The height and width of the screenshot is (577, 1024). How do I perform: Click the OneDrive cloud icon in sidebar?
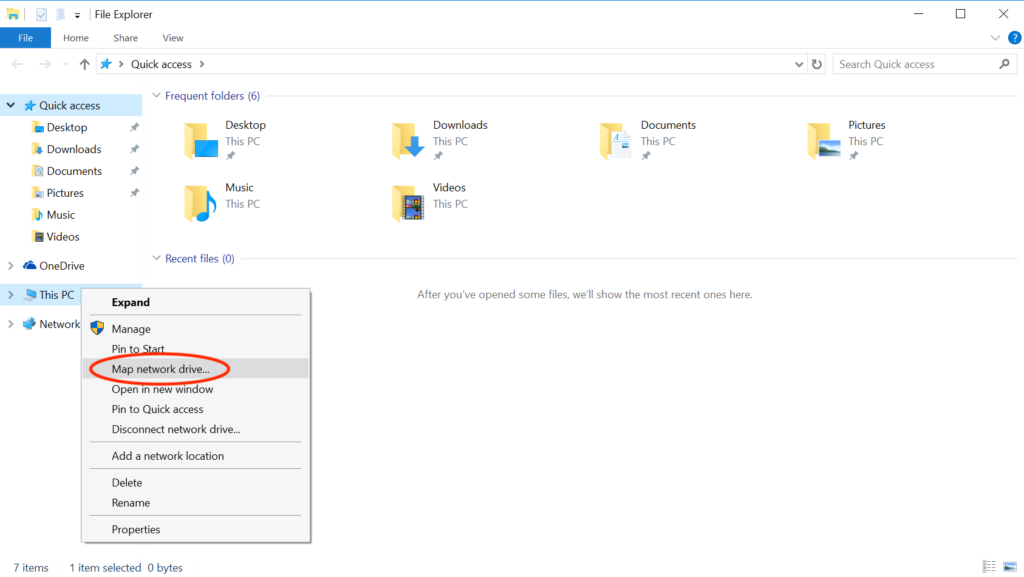[29, 266]
